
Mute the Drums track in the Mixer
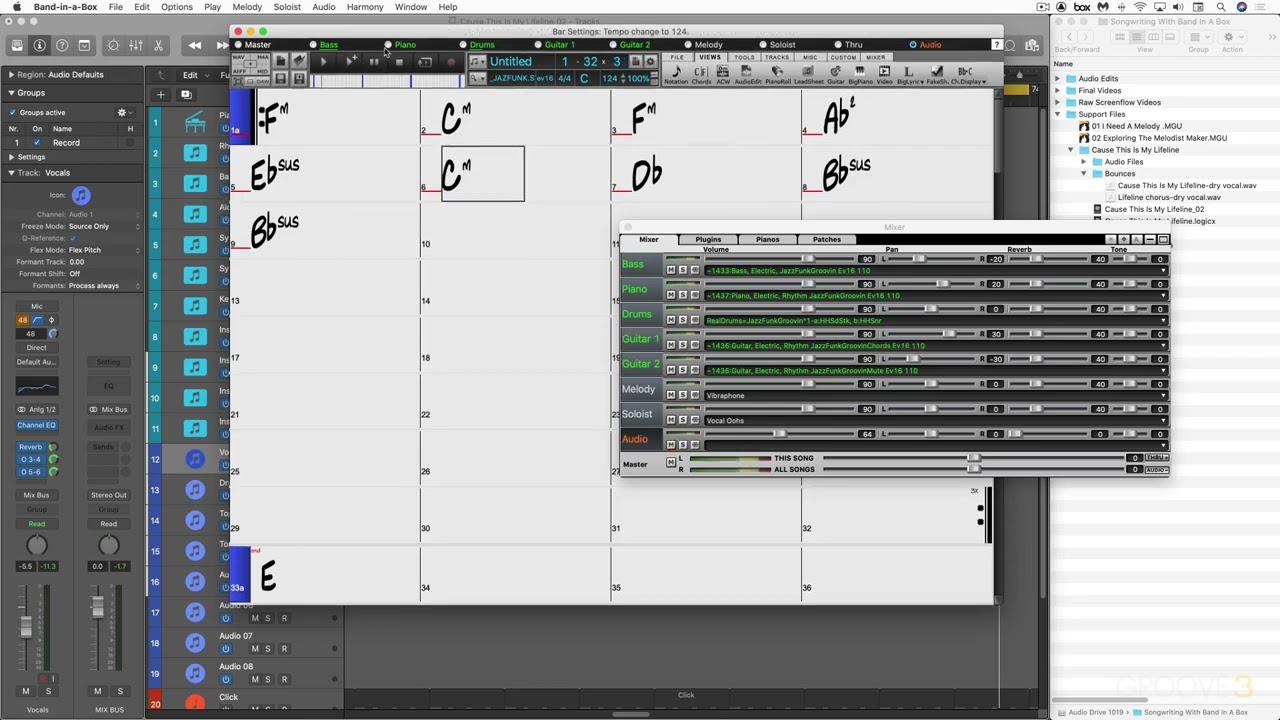point(671,320)
